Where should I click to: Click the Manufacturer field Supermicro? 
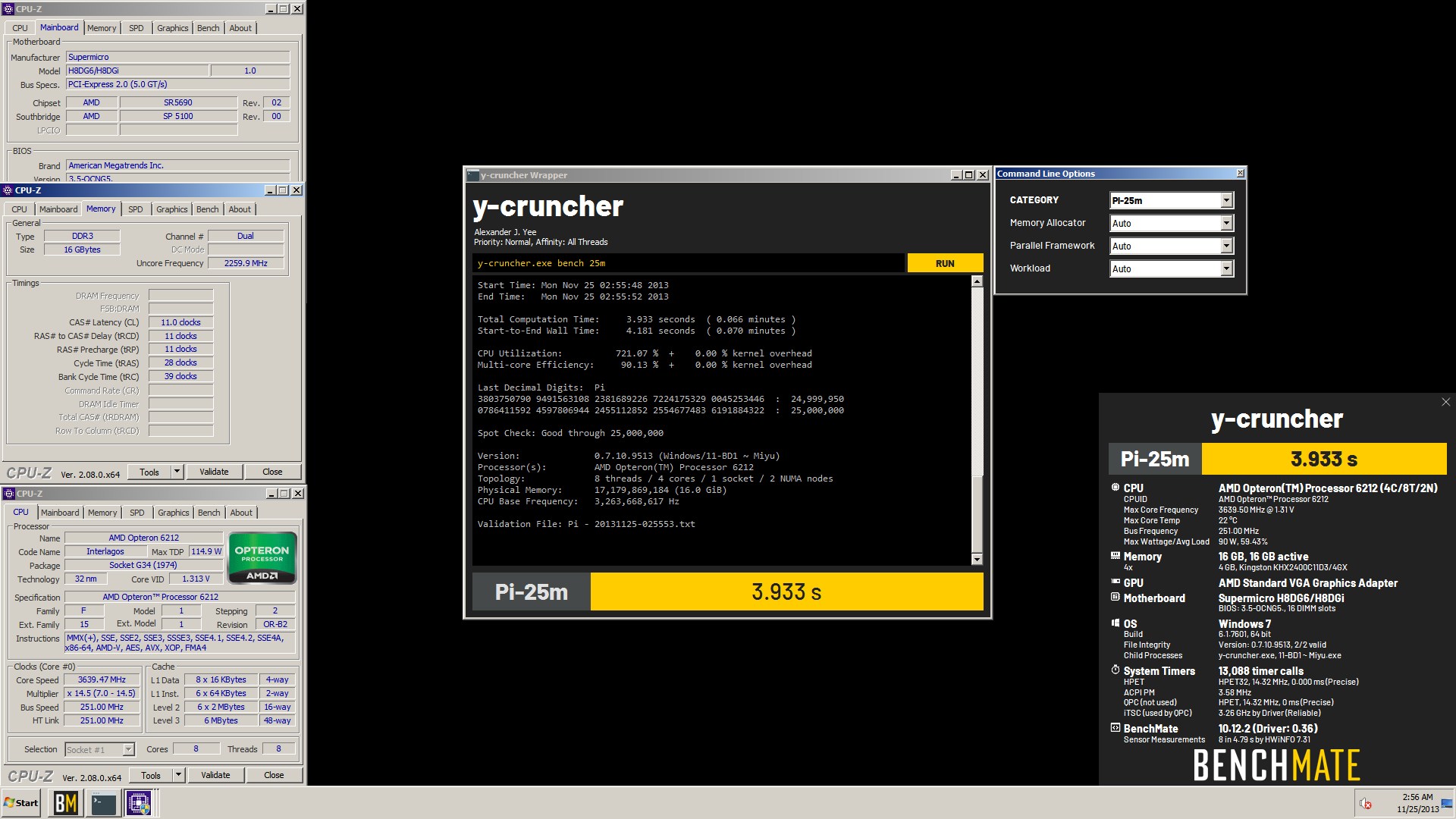tap(177, 57)
